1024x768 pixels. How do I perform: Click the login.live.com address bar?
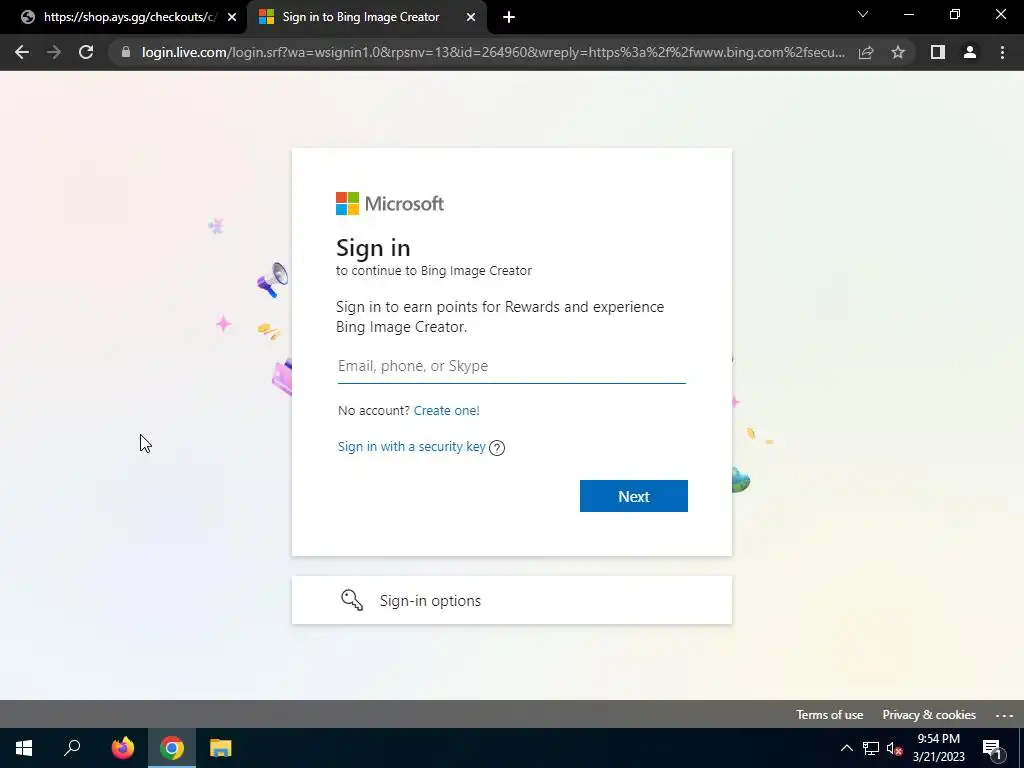[493, 52]
